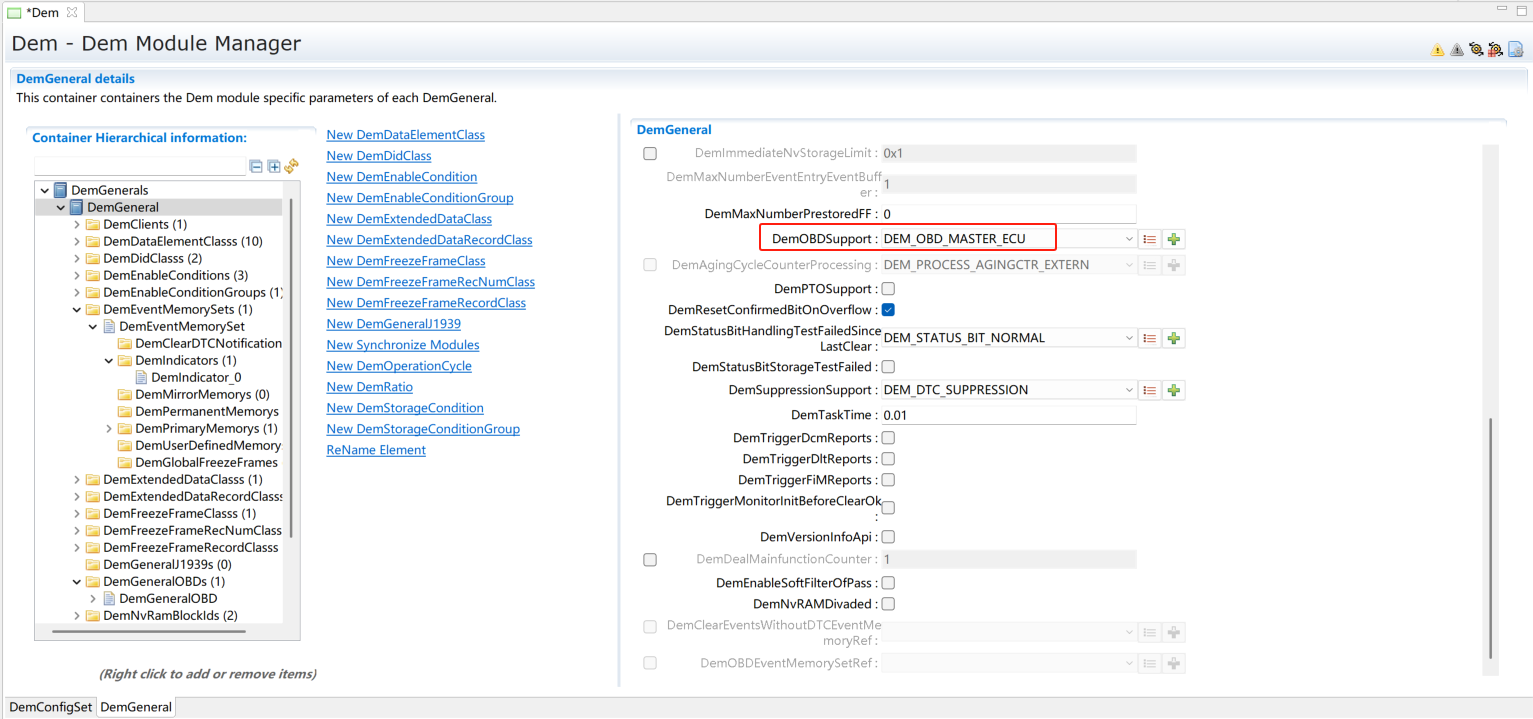This screenshot has height=719, width=1533.
Task: Click the yellow refresh arrows above tree
Action: pyautogui.click(x=291, y=166)
